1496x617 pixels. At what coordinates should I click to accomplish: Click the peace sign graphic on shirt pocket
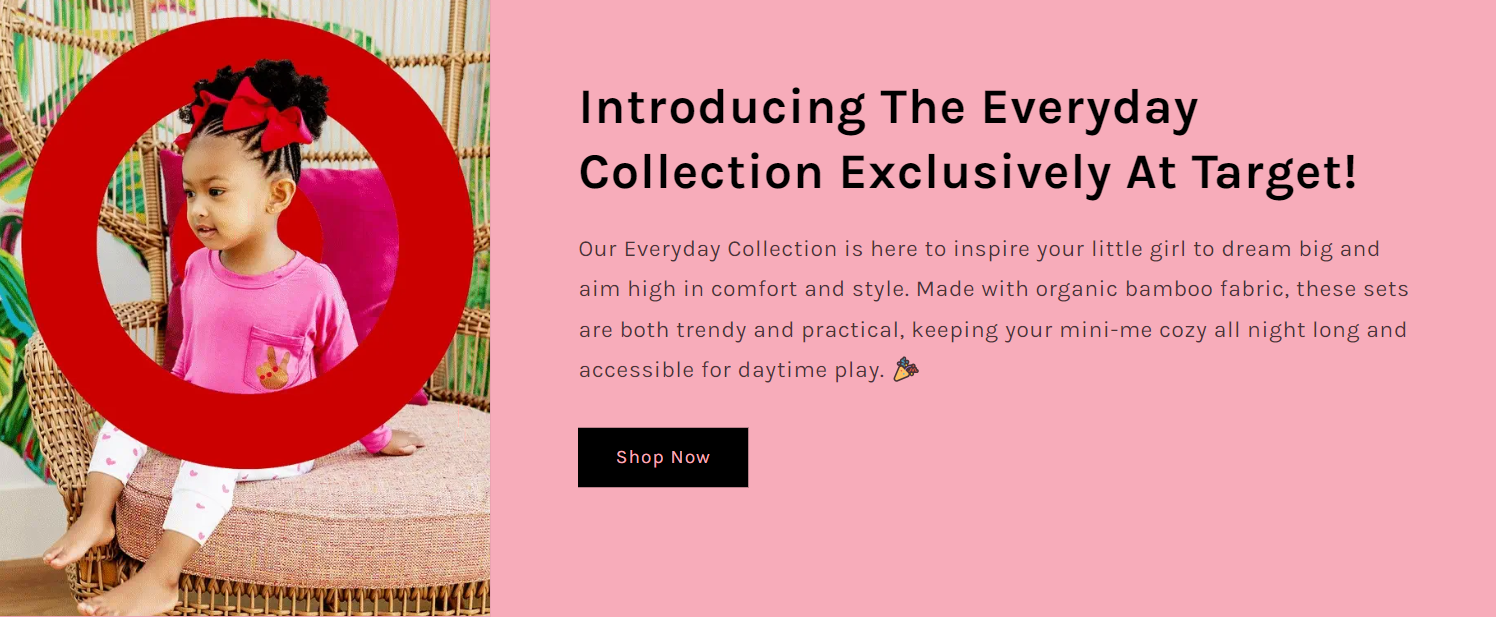(273, 370)
